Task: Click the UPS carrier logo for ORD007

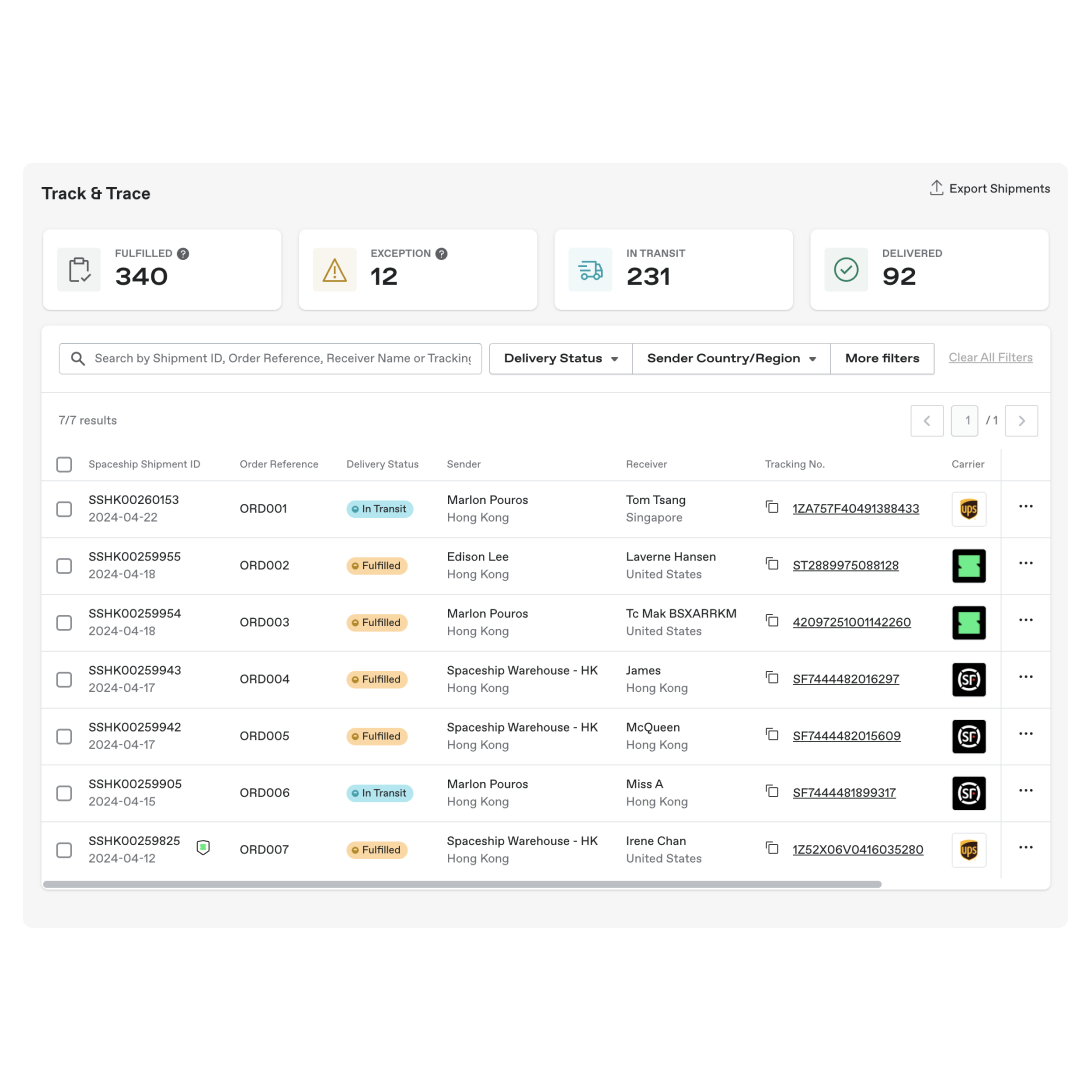Action: (x=968, y=850)
